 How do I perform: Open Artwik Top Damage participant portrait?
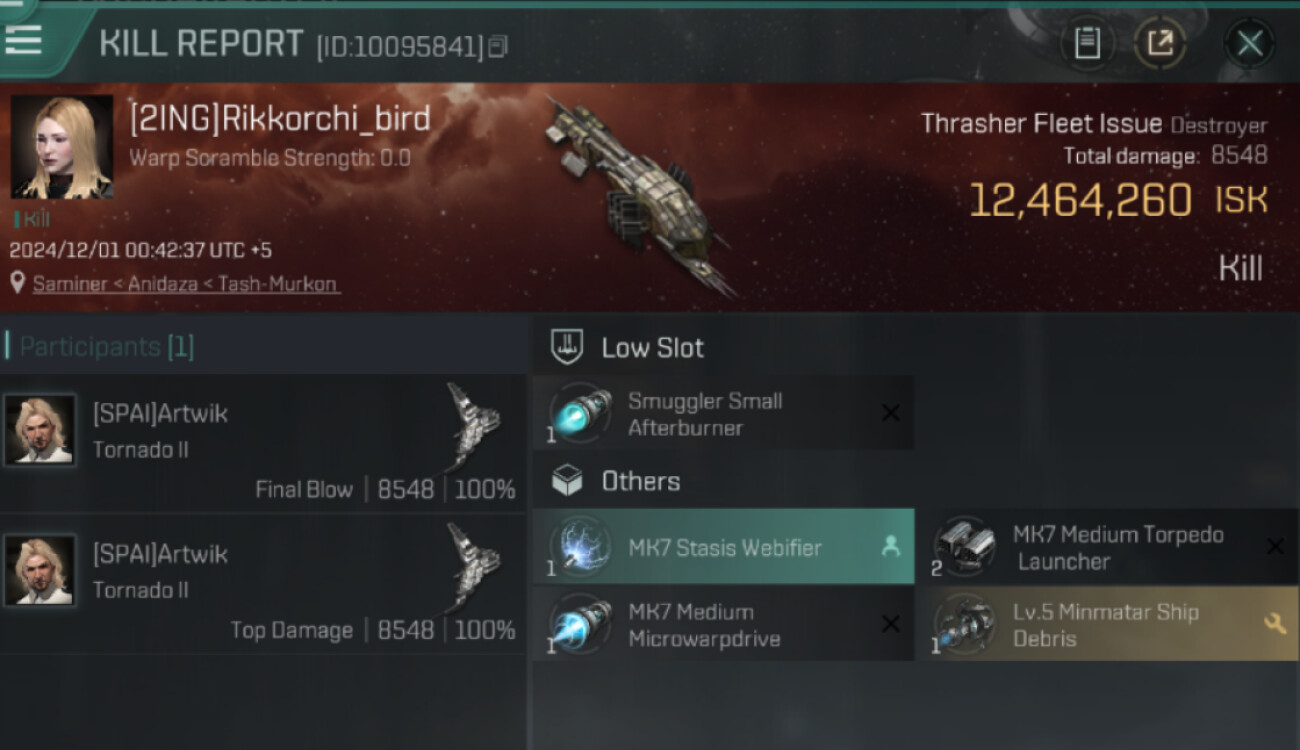point(40,570)
